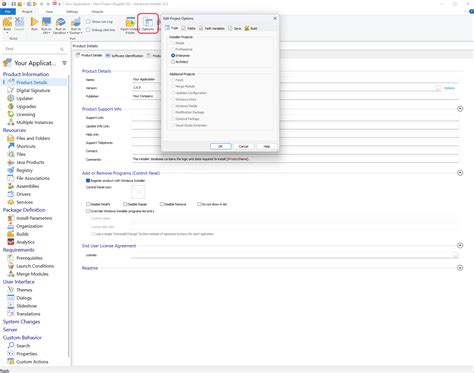Check Do not show in list

(x=199, y=204)
